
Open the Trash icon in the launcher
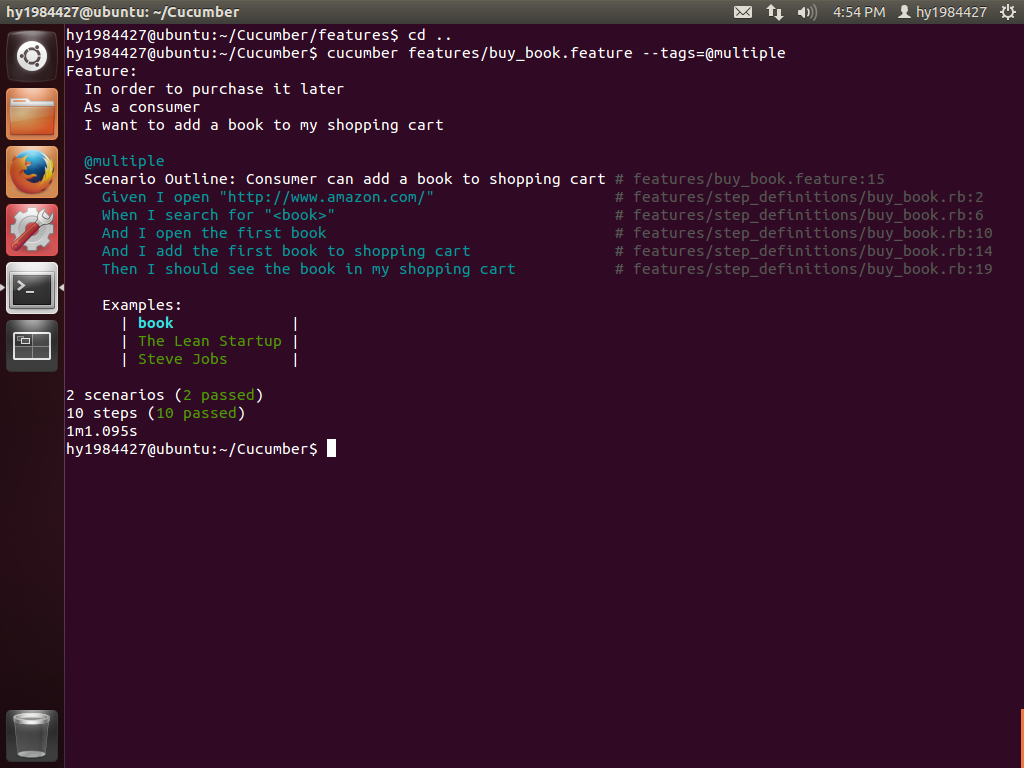click(32, 735)
